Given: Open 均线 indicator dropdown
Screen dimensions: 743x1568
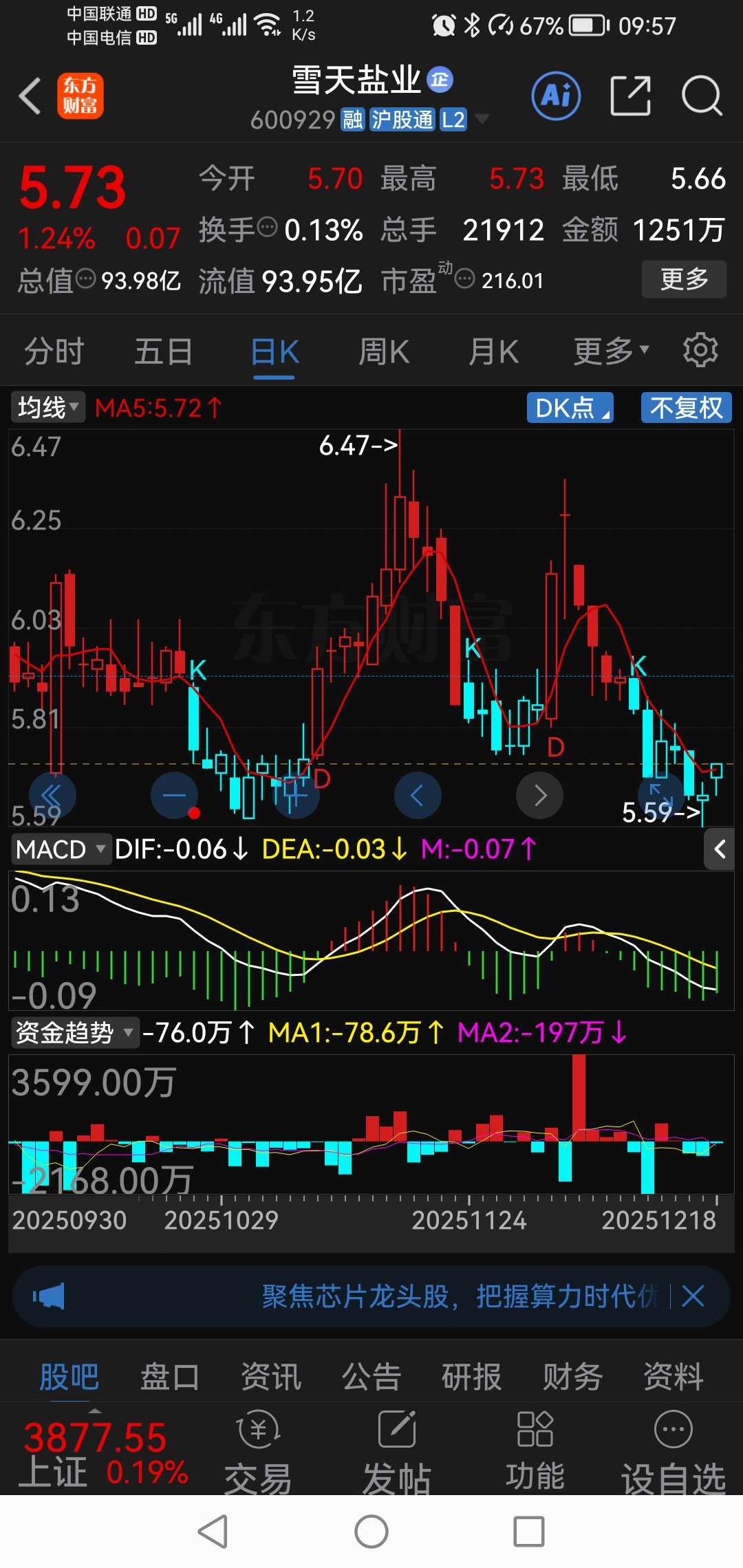Looking at the screenshot, I should pyautogui.click(x=47, y=407).
